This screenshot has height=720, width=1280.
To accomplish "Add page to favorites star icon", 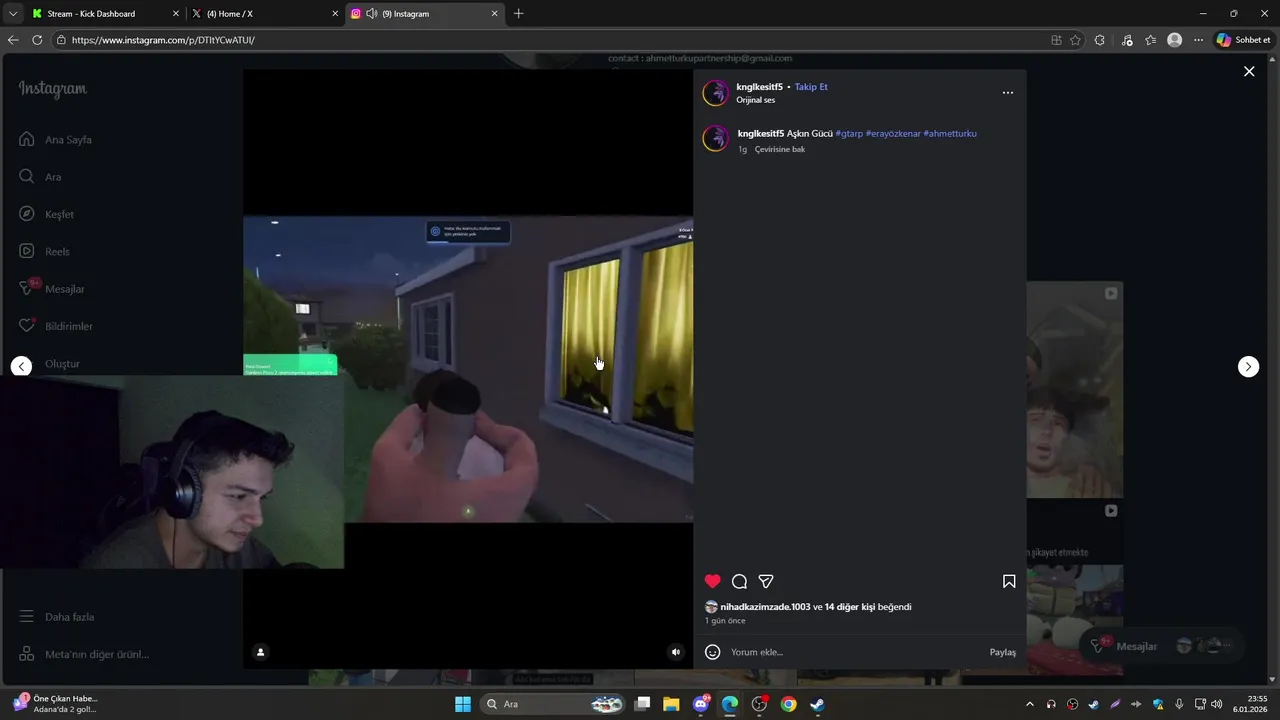I will pos(1075,40).
